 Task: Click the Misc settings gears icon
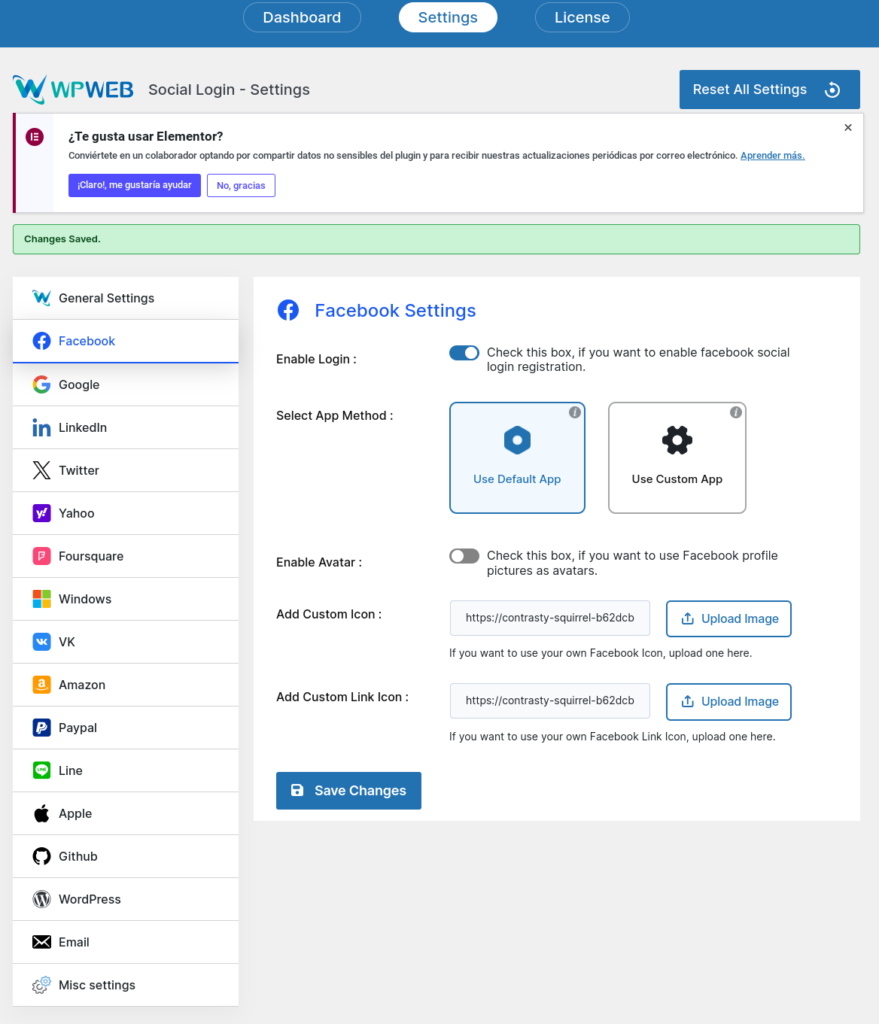click(42, 985)
